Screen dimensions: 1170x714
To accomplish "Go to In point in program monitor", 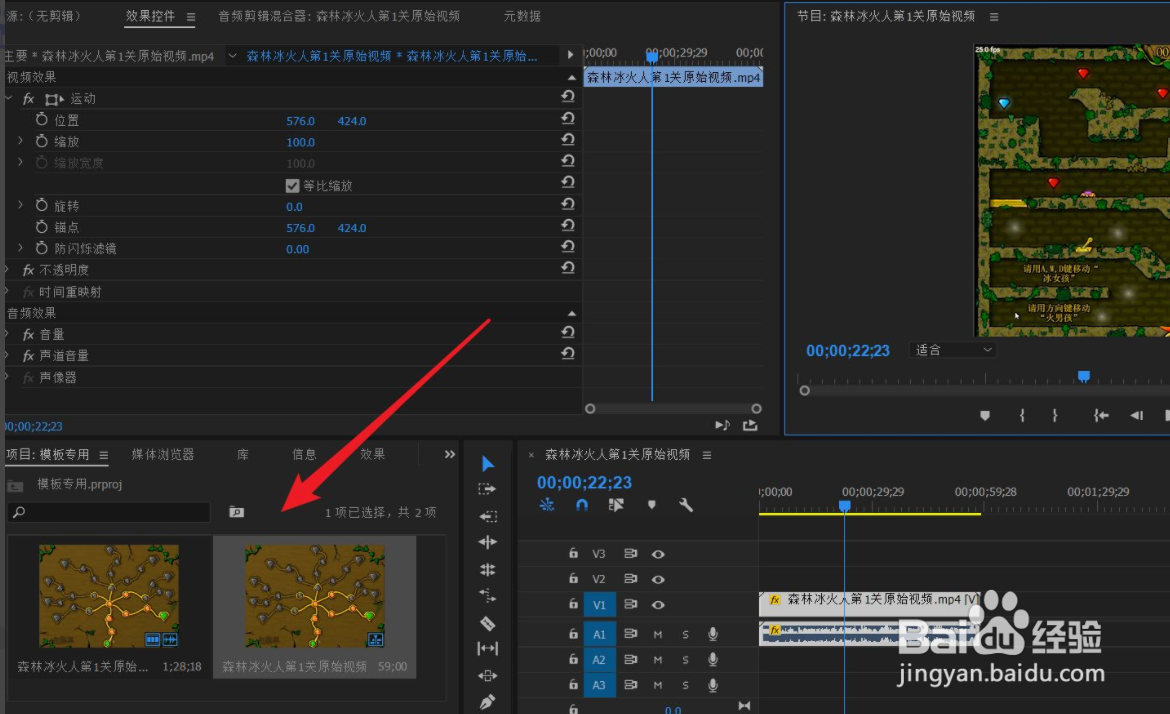I will click(1101, 416).
